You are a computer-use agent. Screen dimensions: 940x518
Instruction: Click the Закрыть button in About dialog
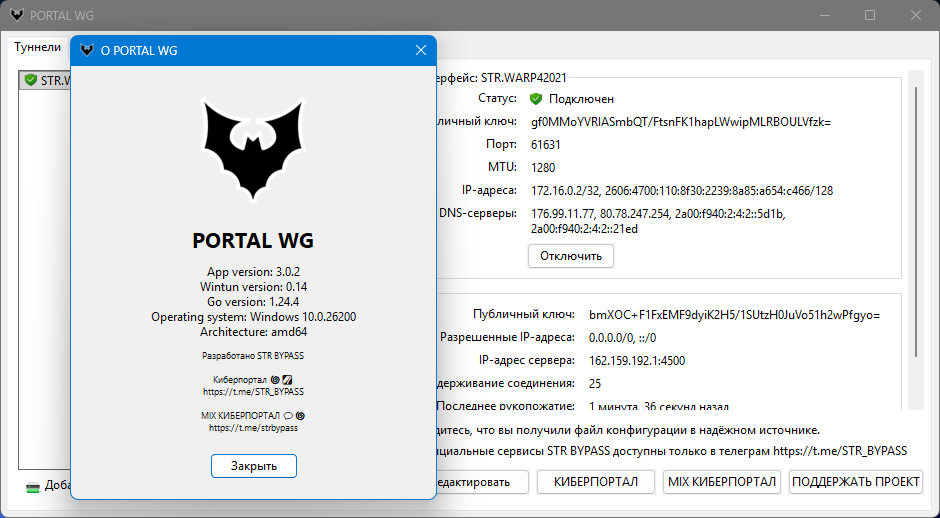click(254, 466)
